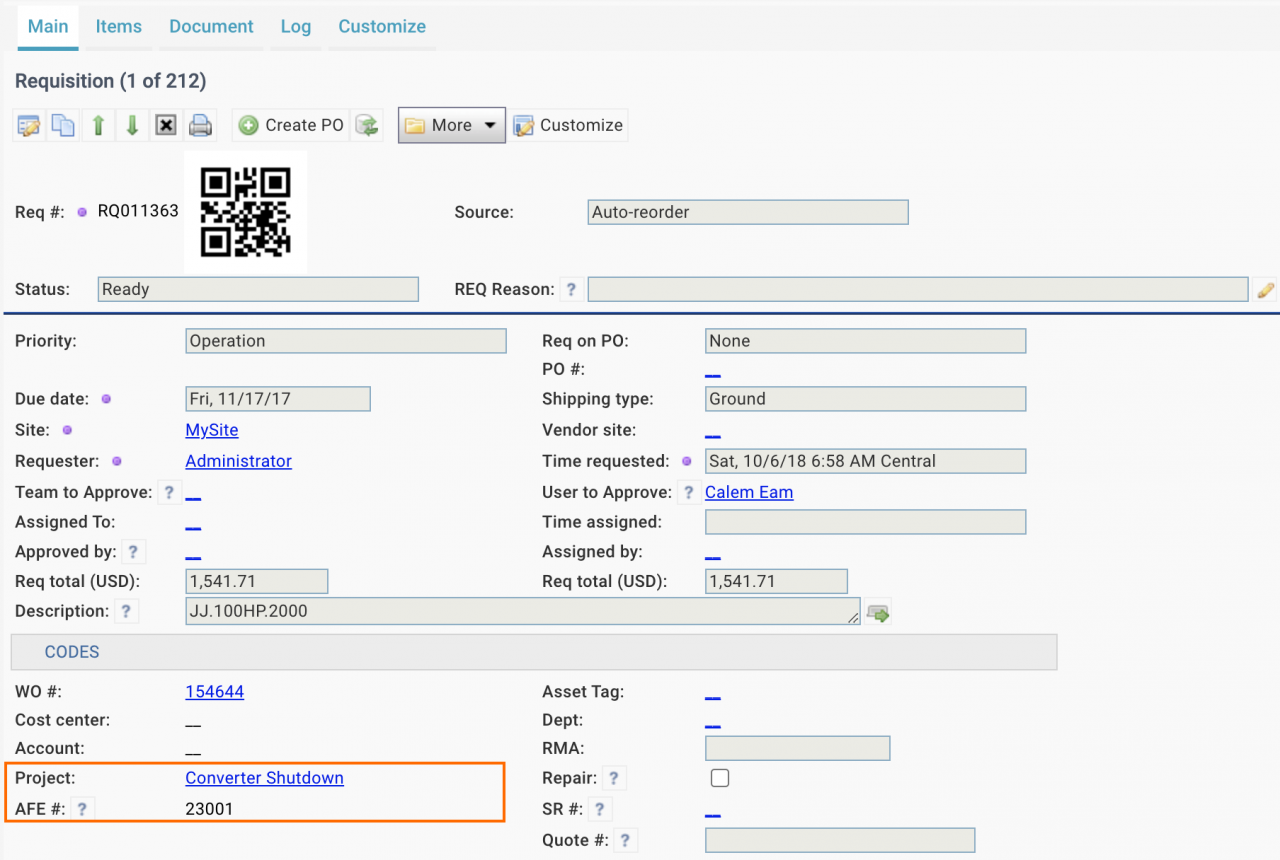1280x860 pixels.
Task: Switch to the Items tab
Action: [119, 26]
